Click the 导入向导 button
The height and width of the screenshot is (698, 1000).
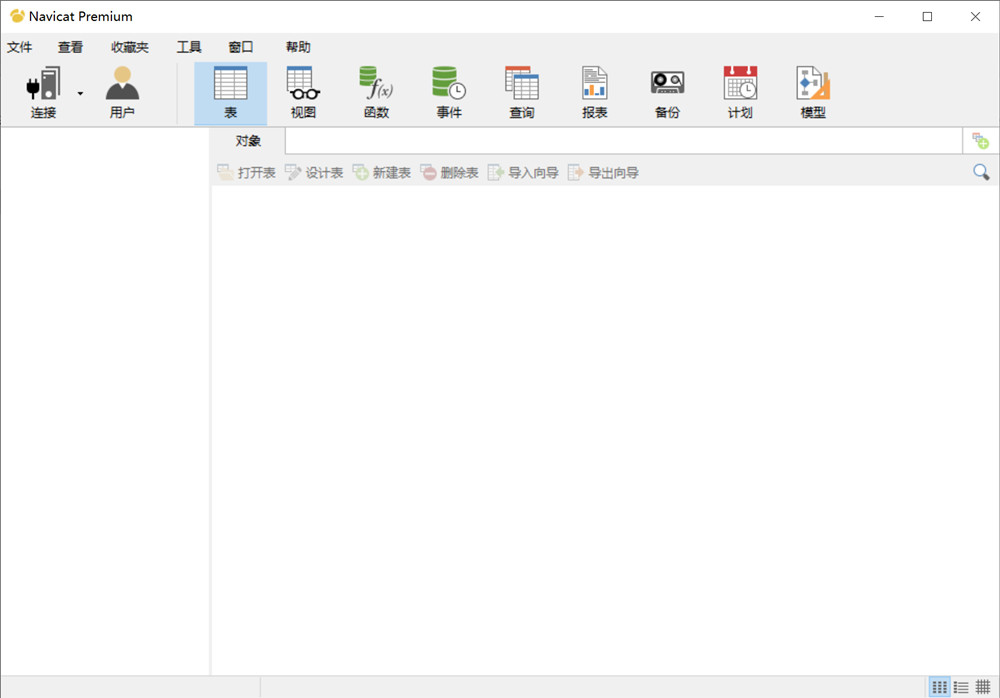tap(522, 173)
